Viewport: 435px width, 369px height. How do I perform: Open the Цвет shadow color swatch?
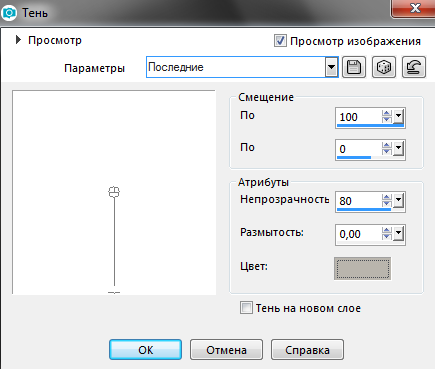[x=362, y=268]
